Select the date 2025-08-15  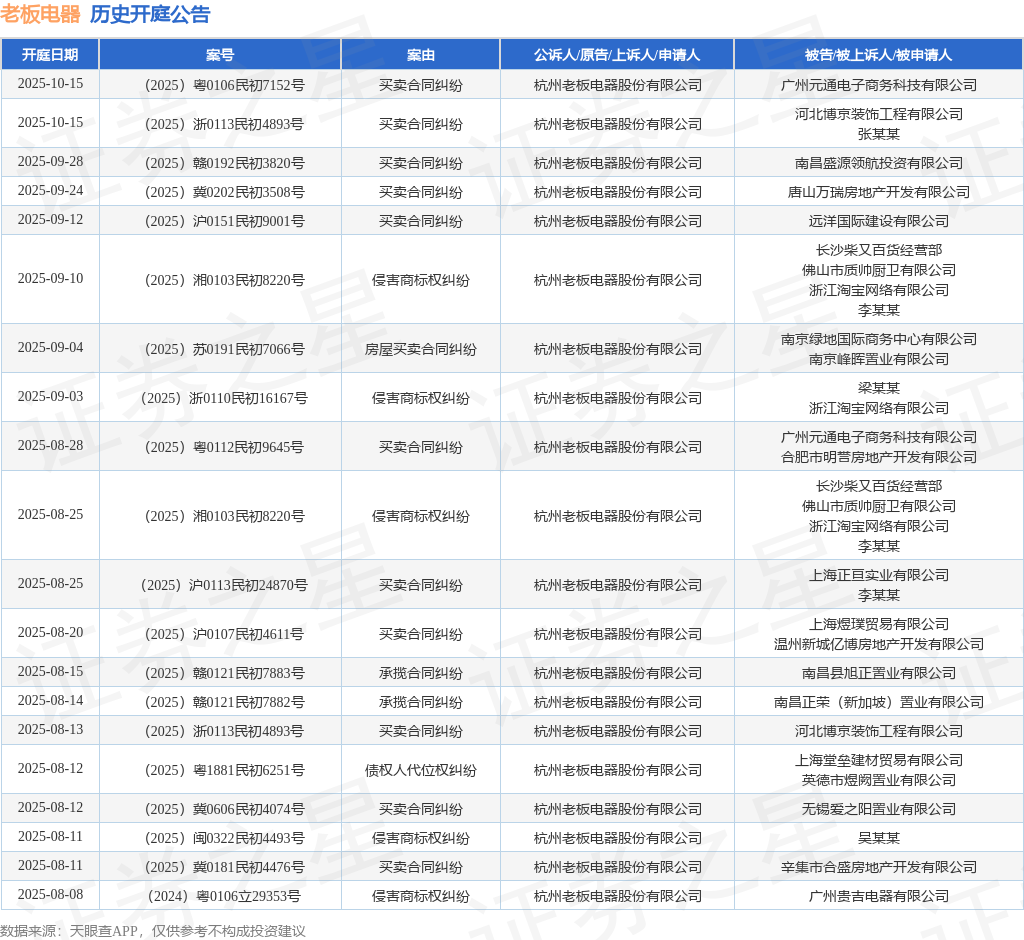50,672
